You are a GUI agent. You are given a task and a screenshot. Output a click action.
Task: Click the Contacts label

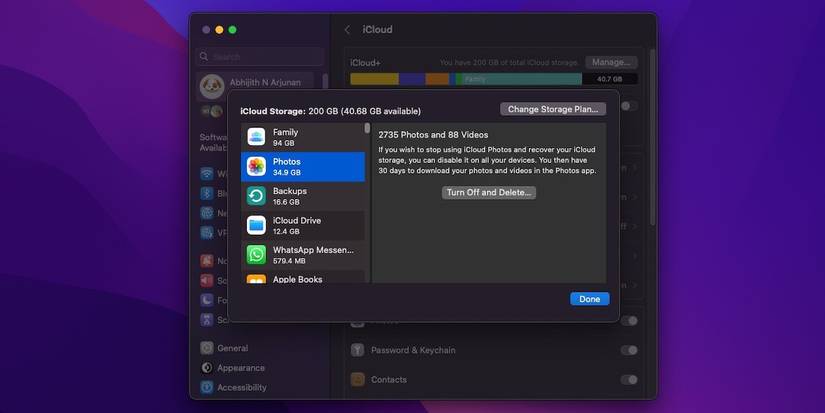click(389, 379)
